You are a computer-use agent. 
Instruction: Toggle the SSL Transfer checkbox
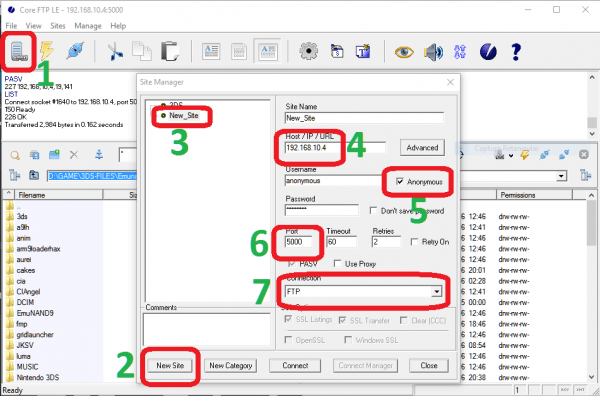343,320
